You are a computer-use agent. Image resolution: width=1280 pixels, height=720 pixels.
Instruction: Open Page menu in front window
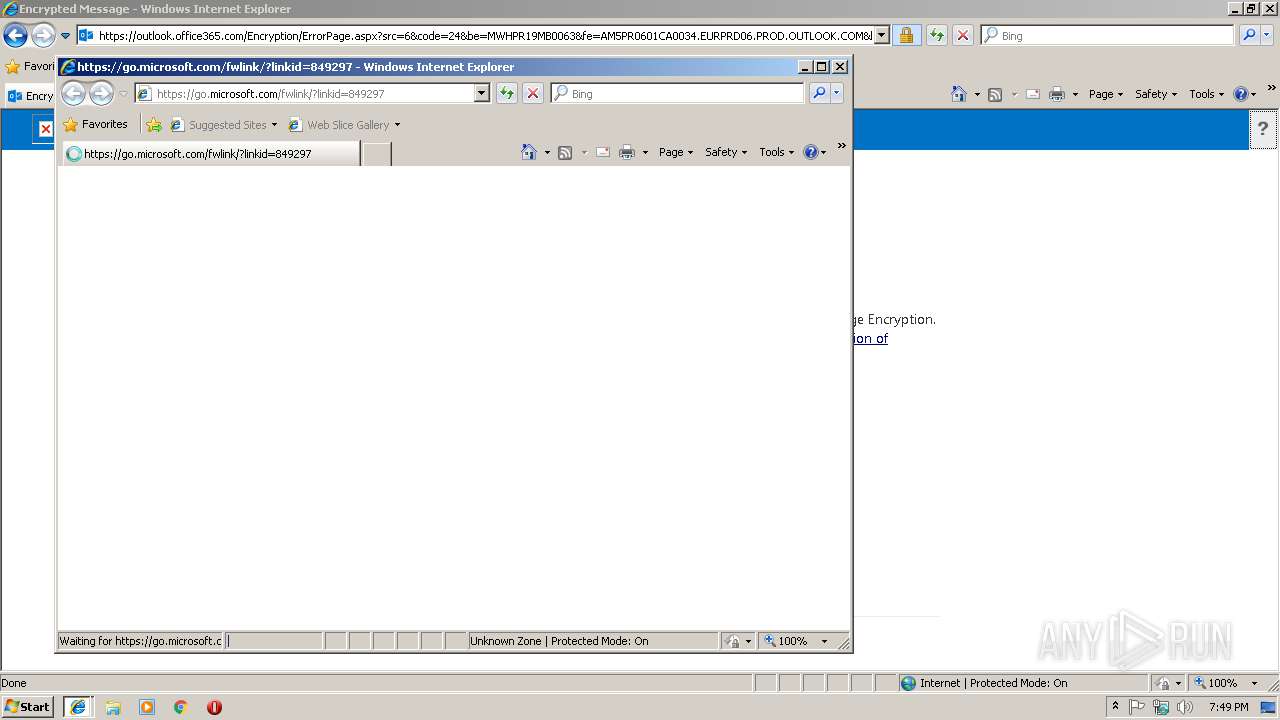pyautogui.click(x=676, y=152)
